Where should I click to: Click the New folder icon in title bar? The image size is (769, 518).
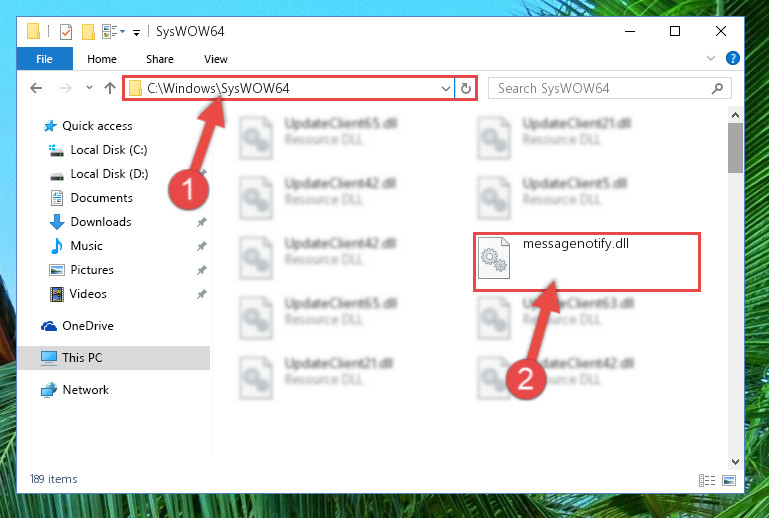pos(88,32)
